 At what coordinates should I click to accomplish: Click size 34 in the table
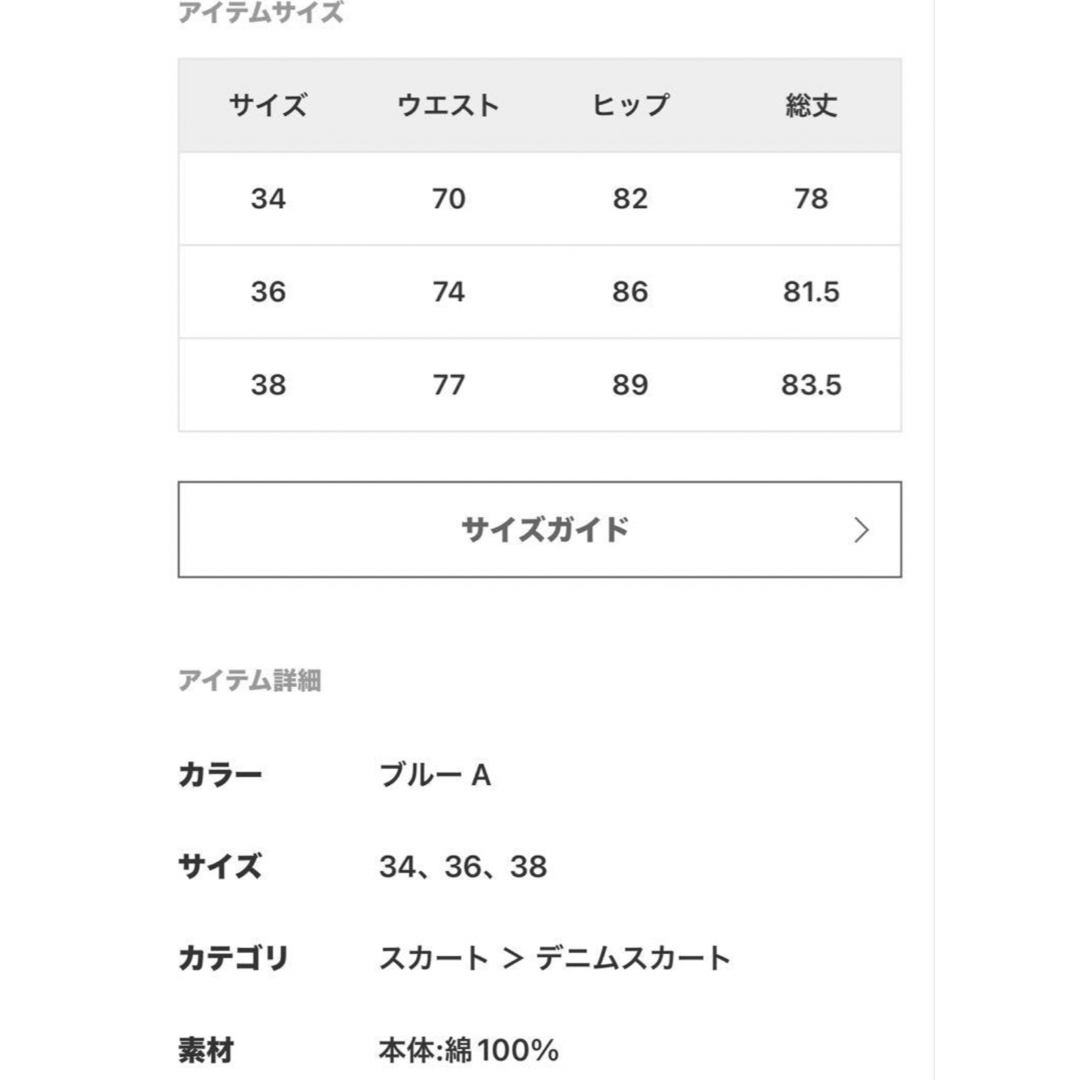point(268,198)
